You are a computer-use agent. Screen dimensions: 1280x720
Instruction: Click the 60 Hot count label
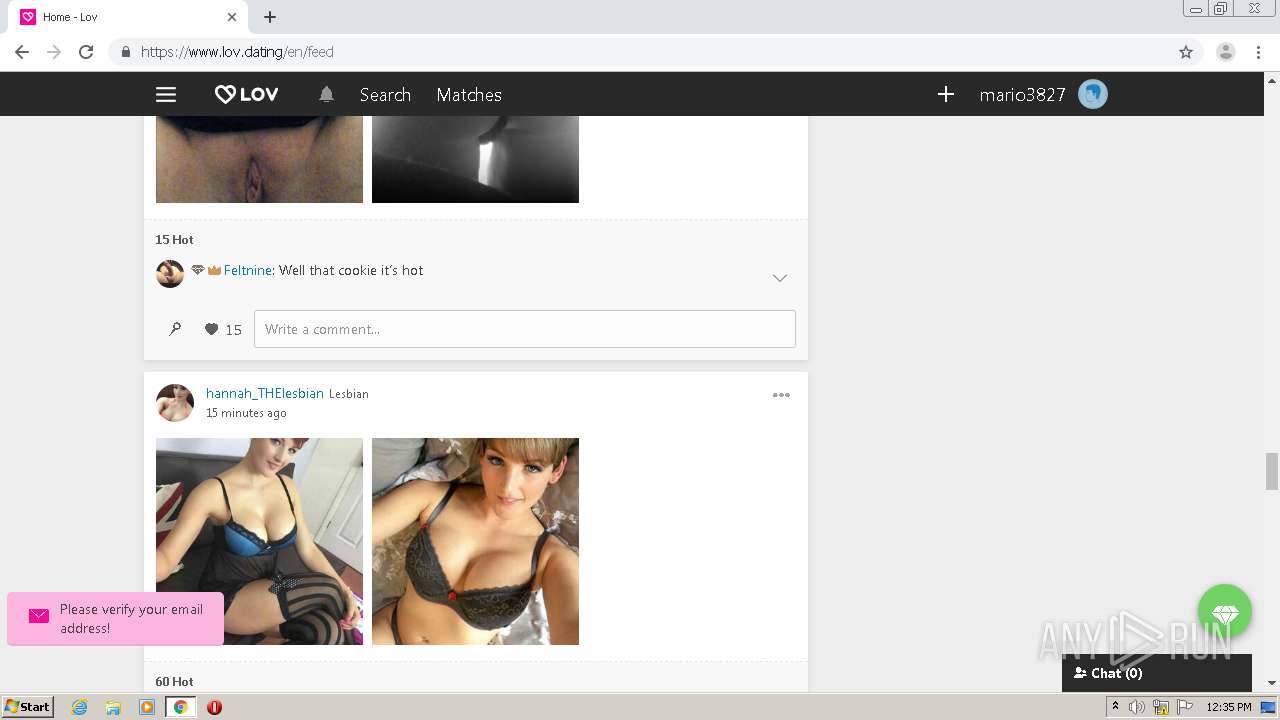point(174,682)
